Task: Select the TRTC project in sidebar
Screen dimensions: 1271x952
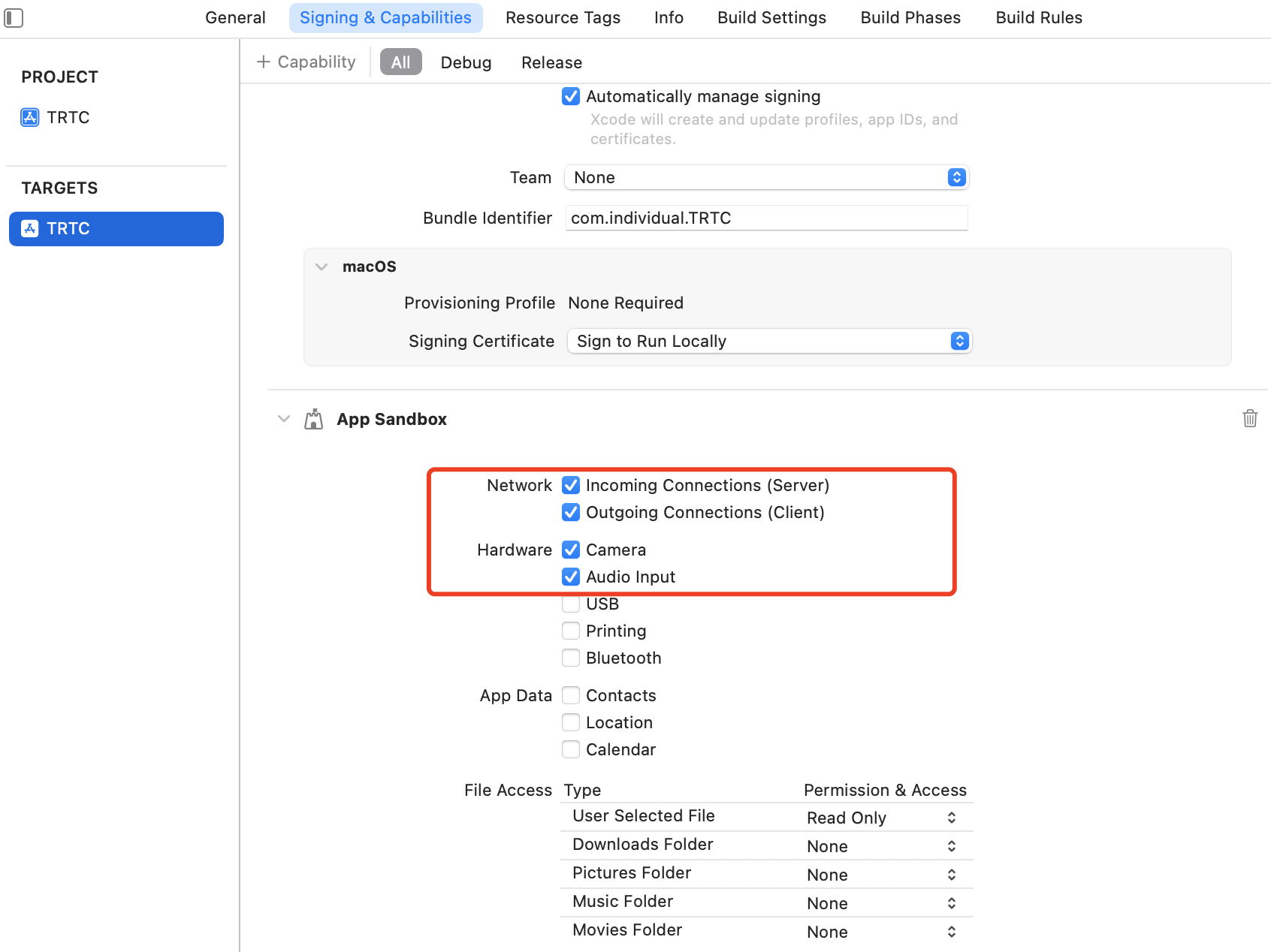Action: point(116,117)
